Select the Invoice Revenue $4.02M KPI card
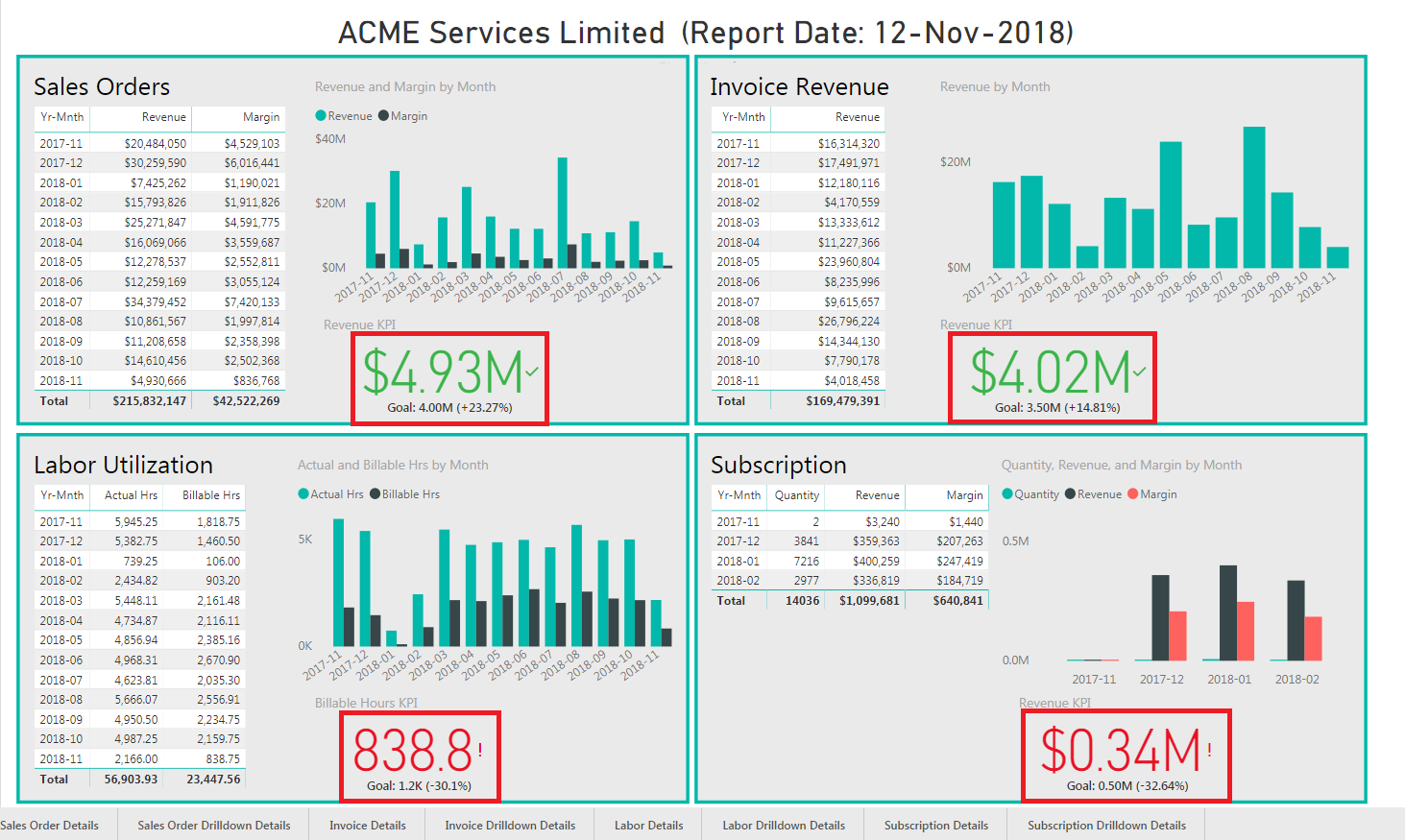 tap(1053, 377)
